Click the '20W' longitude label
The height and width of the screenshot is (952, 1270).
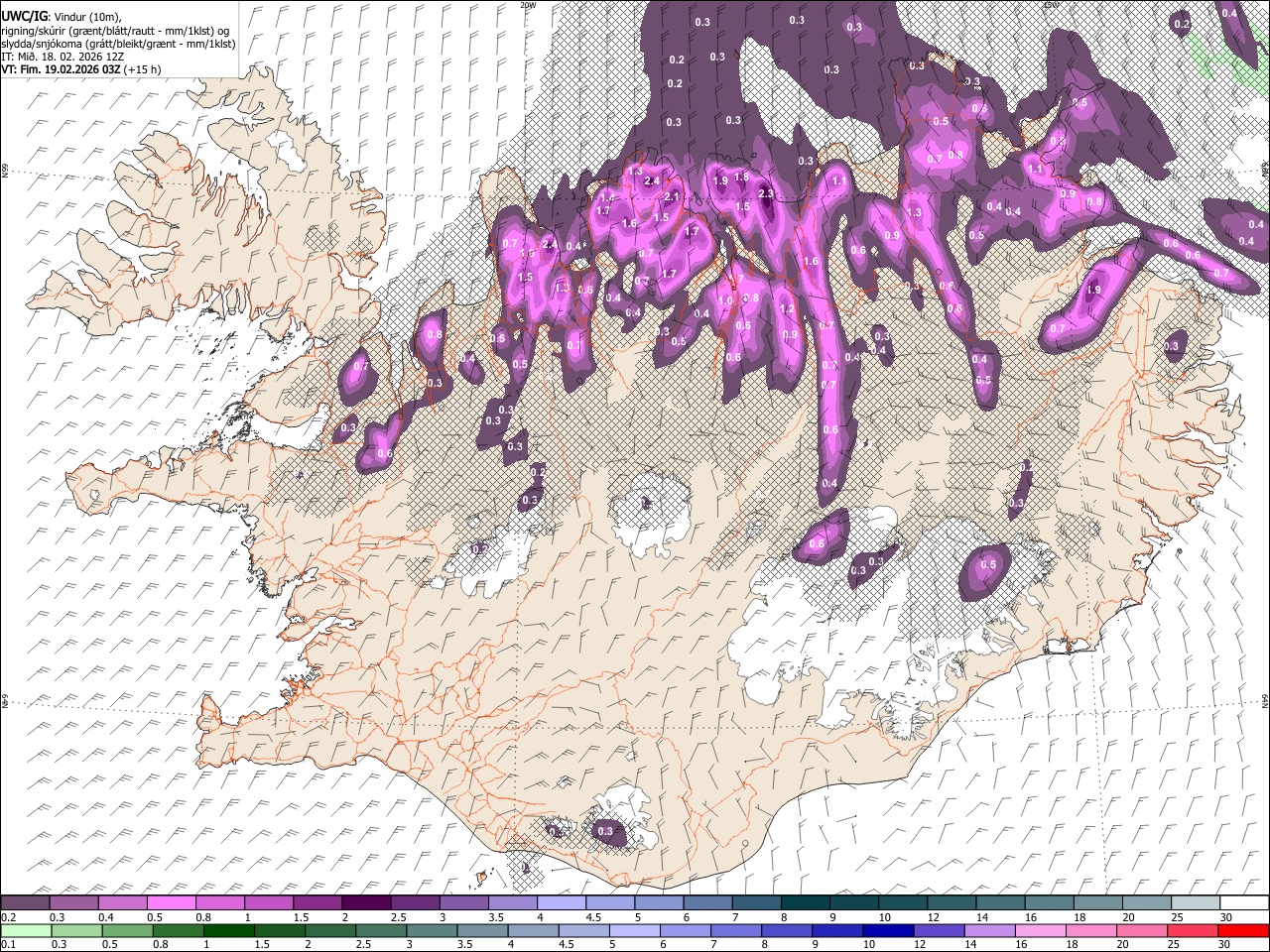[x=527, y=5]
